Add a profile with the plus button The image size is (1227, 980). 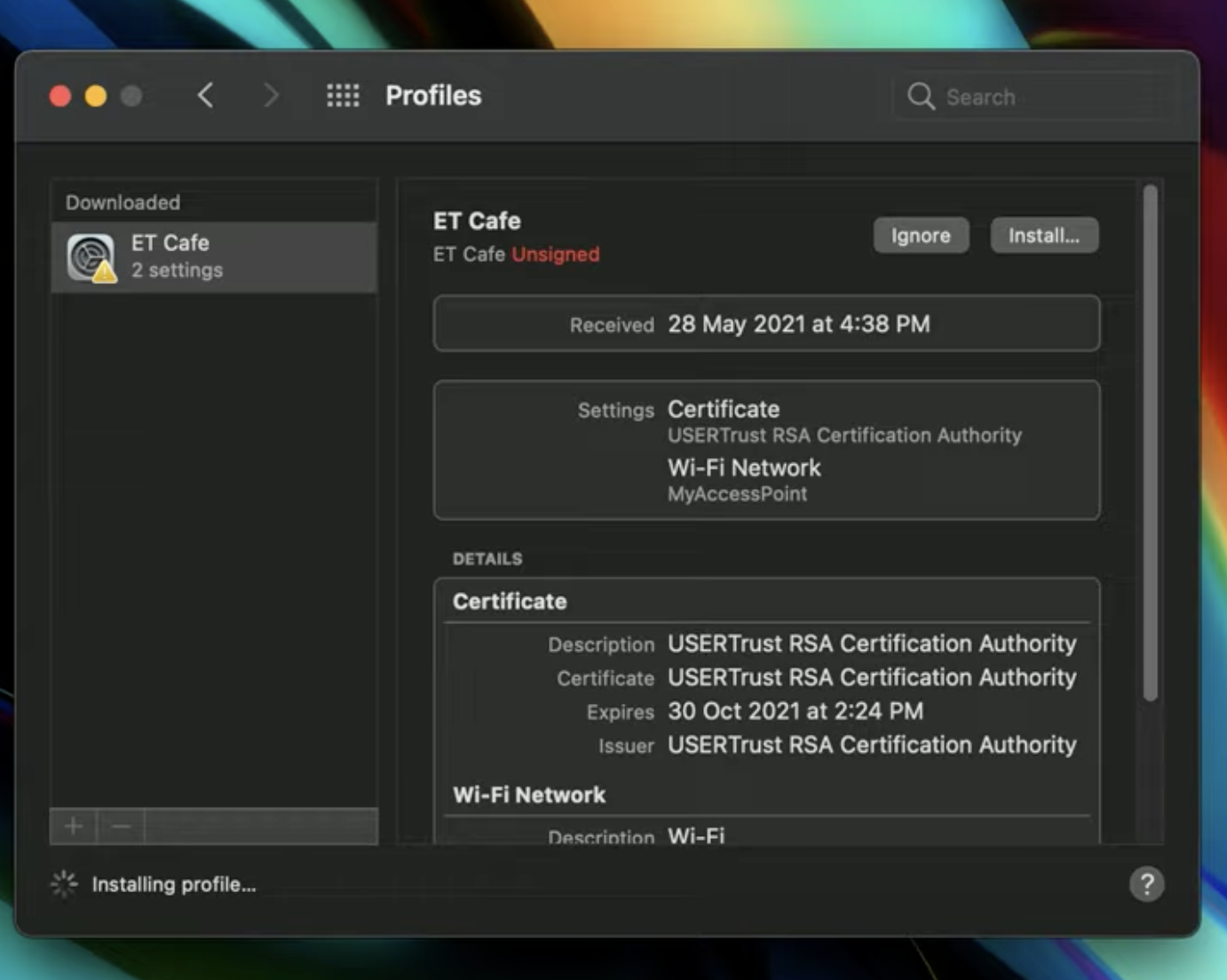click(74, 826)
